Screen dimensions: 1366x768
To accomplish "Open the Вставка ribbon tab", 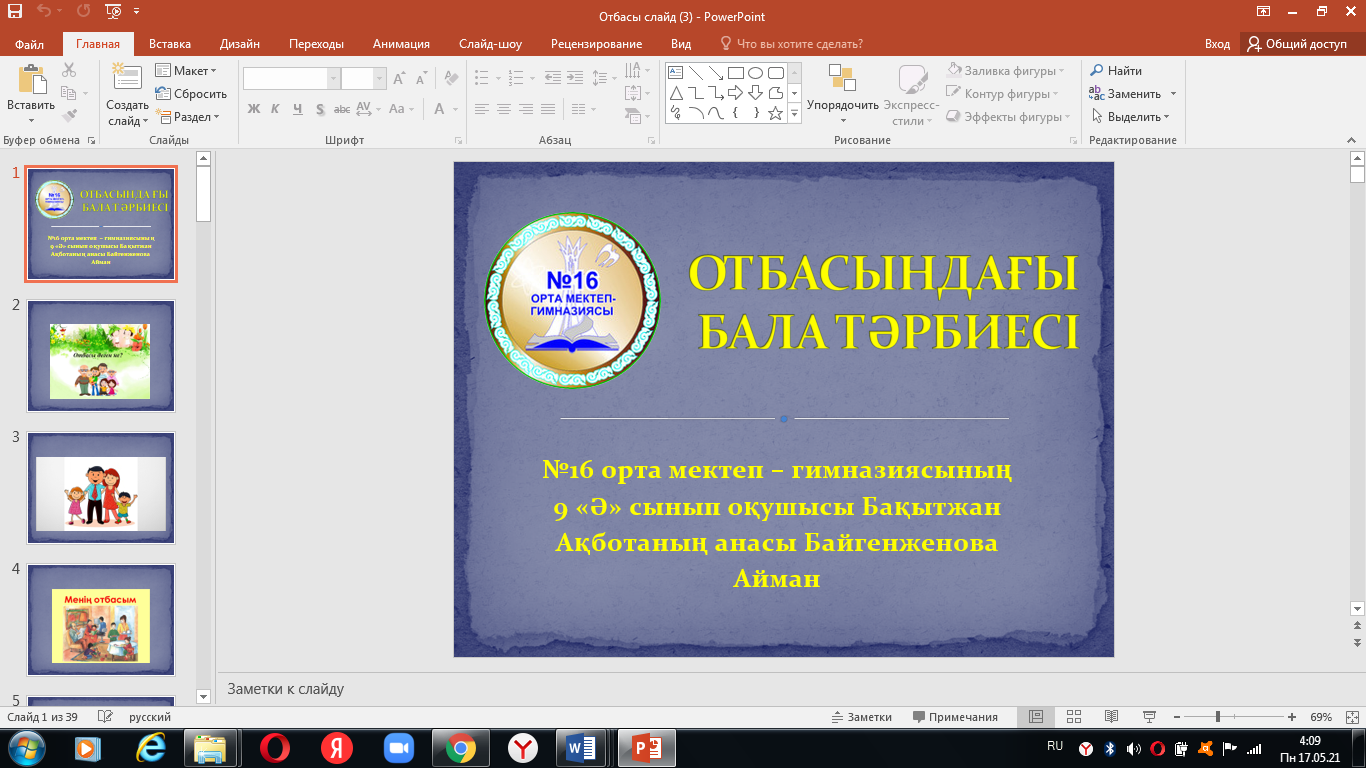I will (x=170, y=44).
